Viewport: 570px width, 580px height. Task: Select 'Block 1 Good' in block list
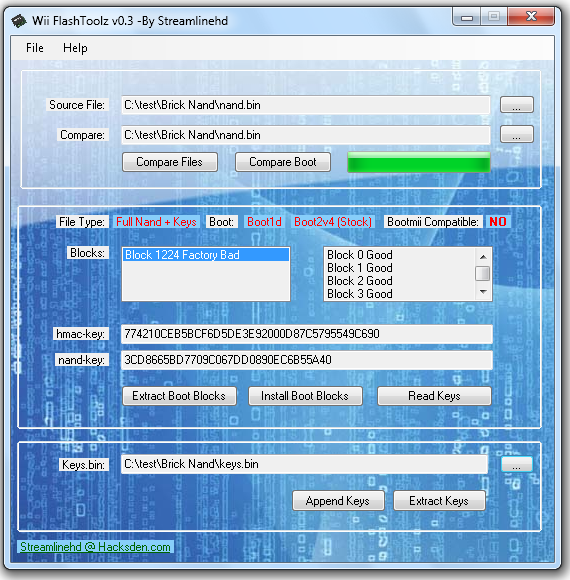pos(360,268)
